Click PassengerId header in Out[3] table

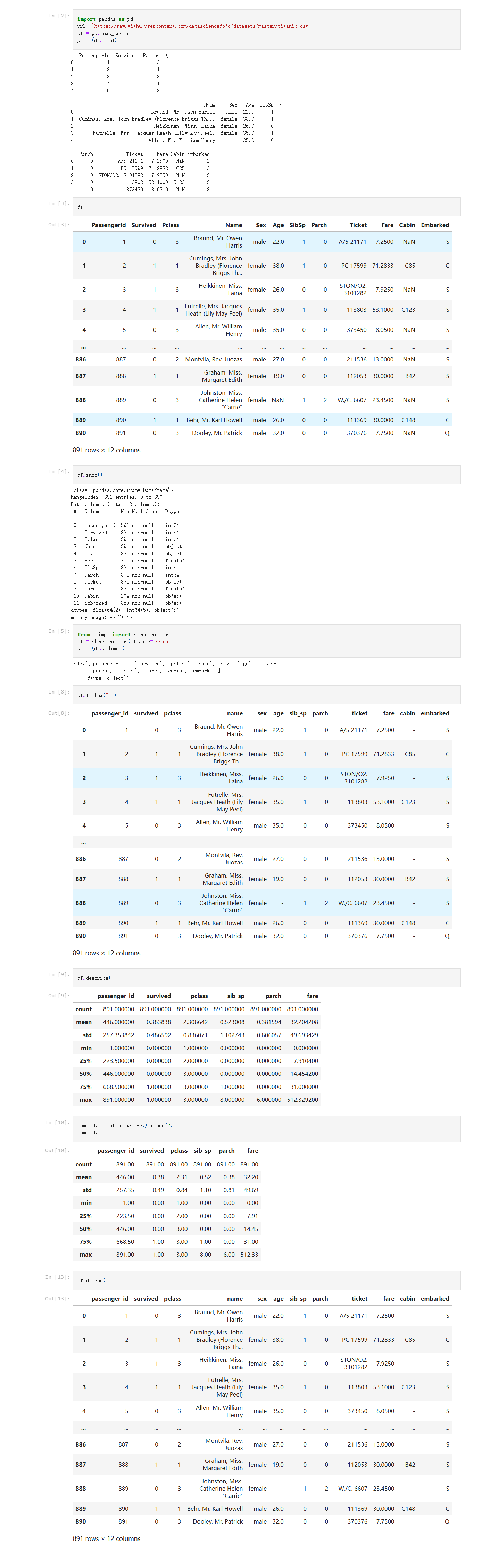click(x=108, y=225)
